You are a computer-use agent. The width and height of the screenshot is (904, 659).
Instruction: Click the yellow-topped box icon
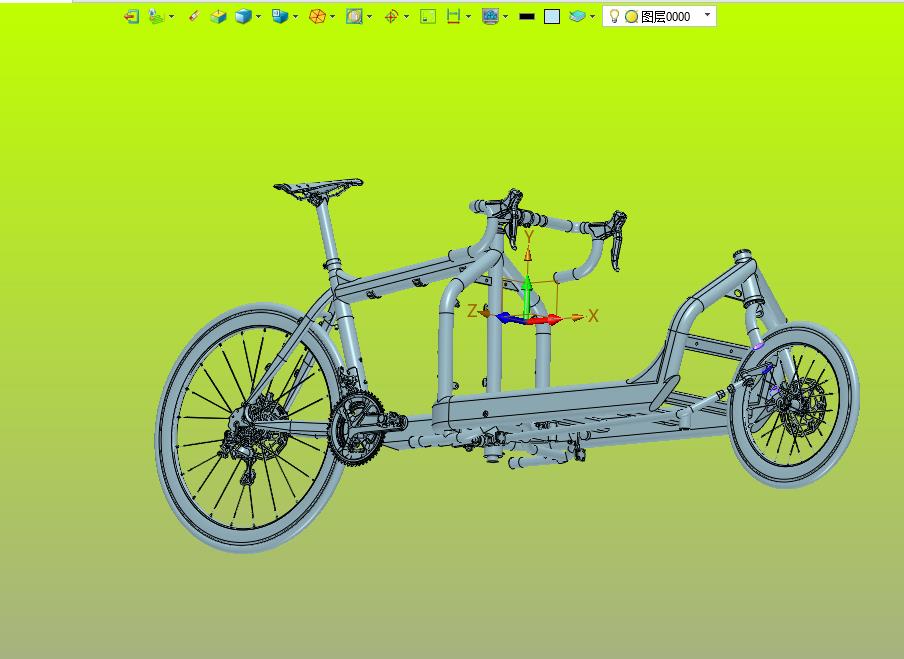tap(218, 16)
